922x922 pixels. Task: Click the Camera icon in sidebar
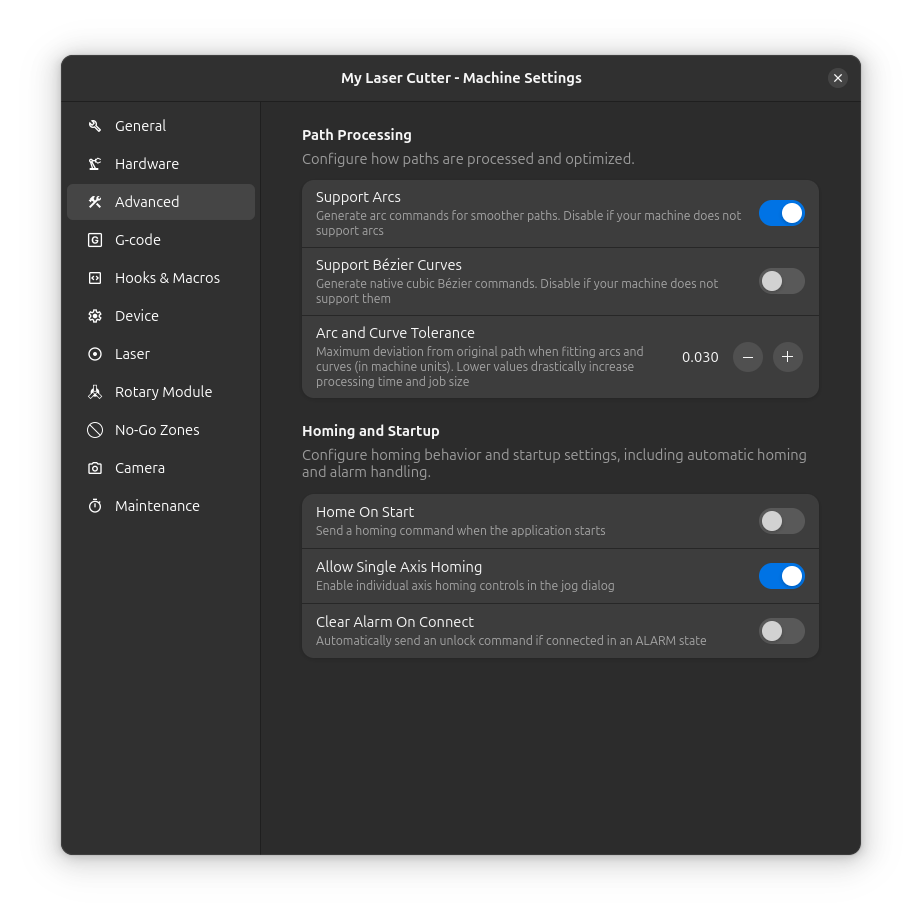[x=95, y=468]
